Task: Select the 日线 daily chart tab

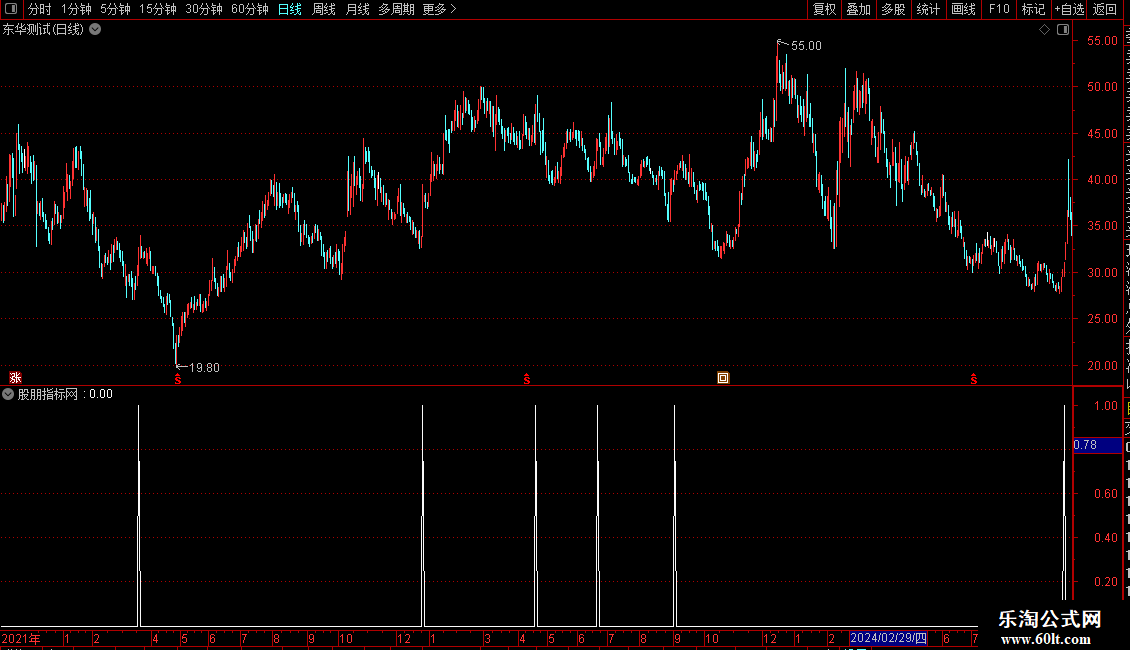Action: 290,9
